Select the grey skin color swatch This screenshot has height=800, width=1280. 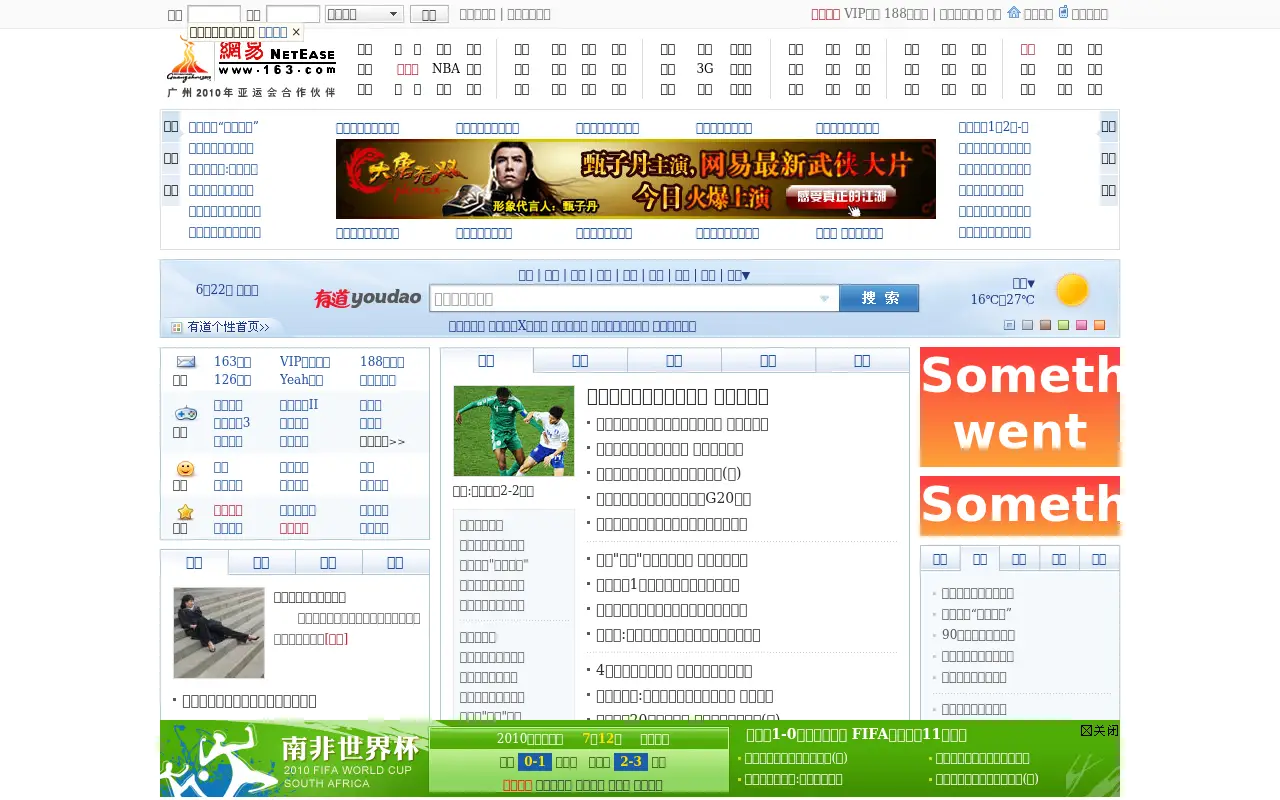[1027, 325]
